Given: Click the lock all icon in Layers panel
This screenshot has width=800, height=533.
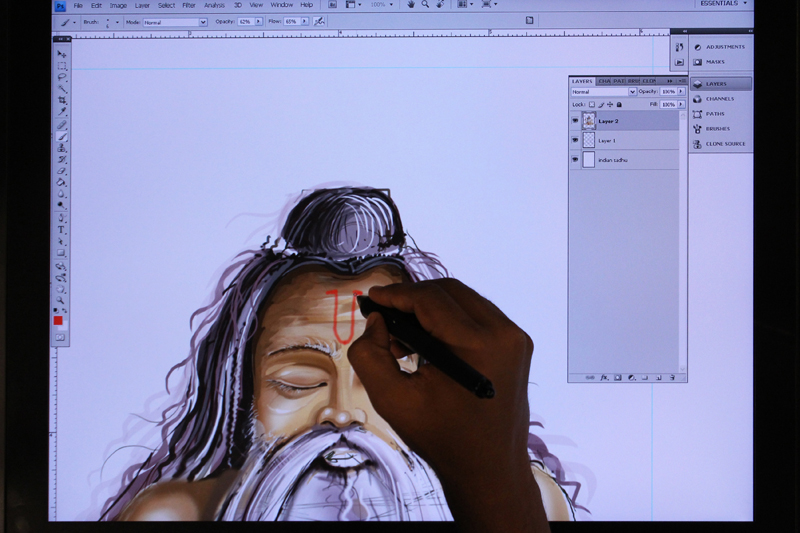Looking at the screenshot, I should pyautogui.click(x=619, y=104).
